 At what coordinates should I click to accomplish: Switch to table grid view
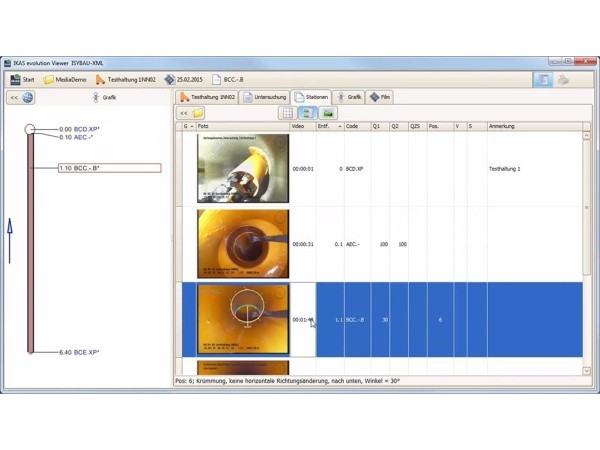[287, 113]
